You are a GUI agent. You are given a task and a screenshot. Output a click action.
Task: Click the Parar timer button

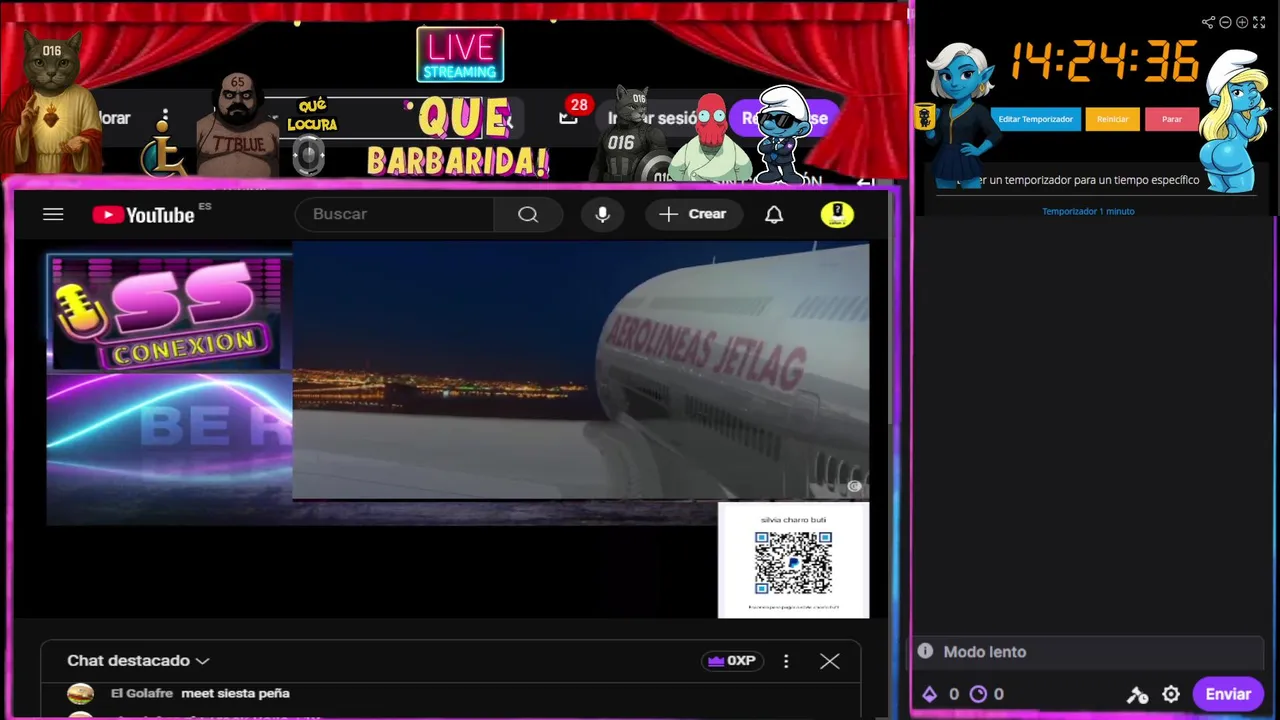tap(1171, 119)
